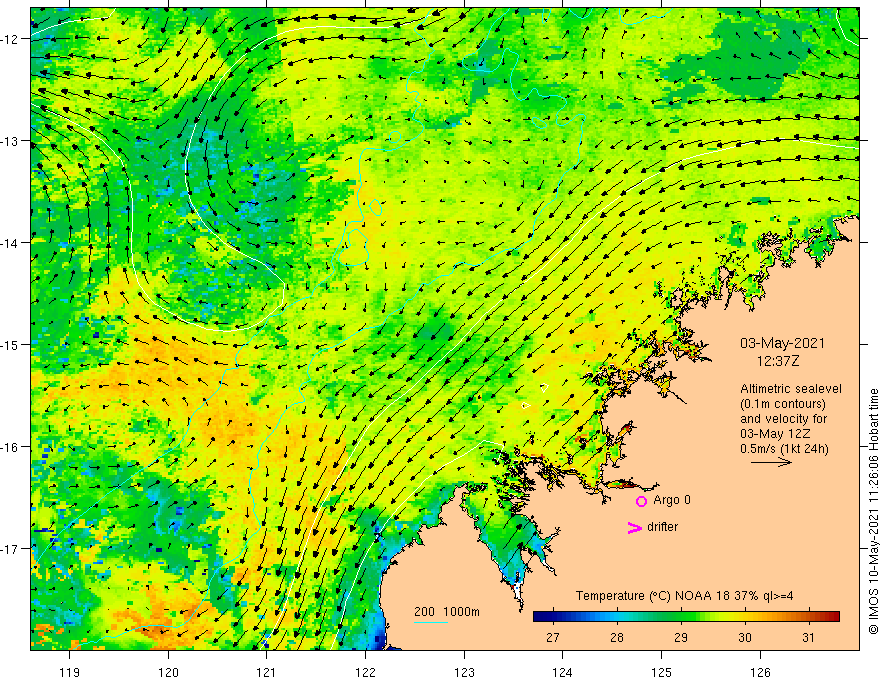Click the latitude axis label -12
The image size is (880, 680).
(11, 39)
